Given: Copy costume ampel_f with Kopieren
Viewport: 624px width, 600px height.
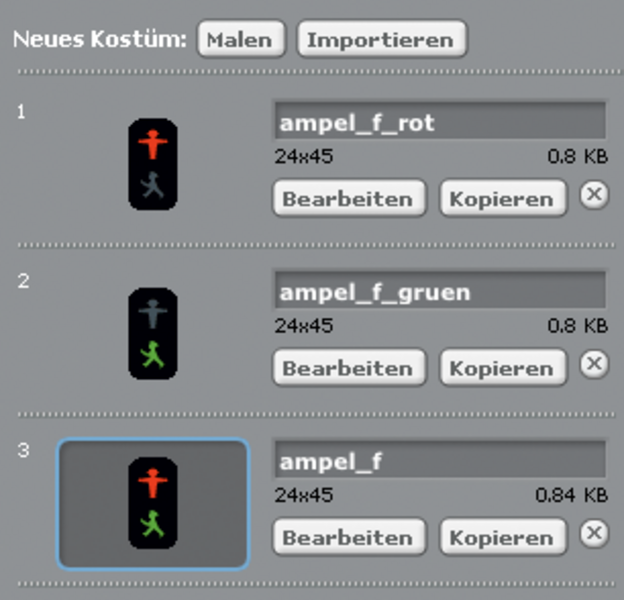Looking at the screenshot, I should pos(501,537).
